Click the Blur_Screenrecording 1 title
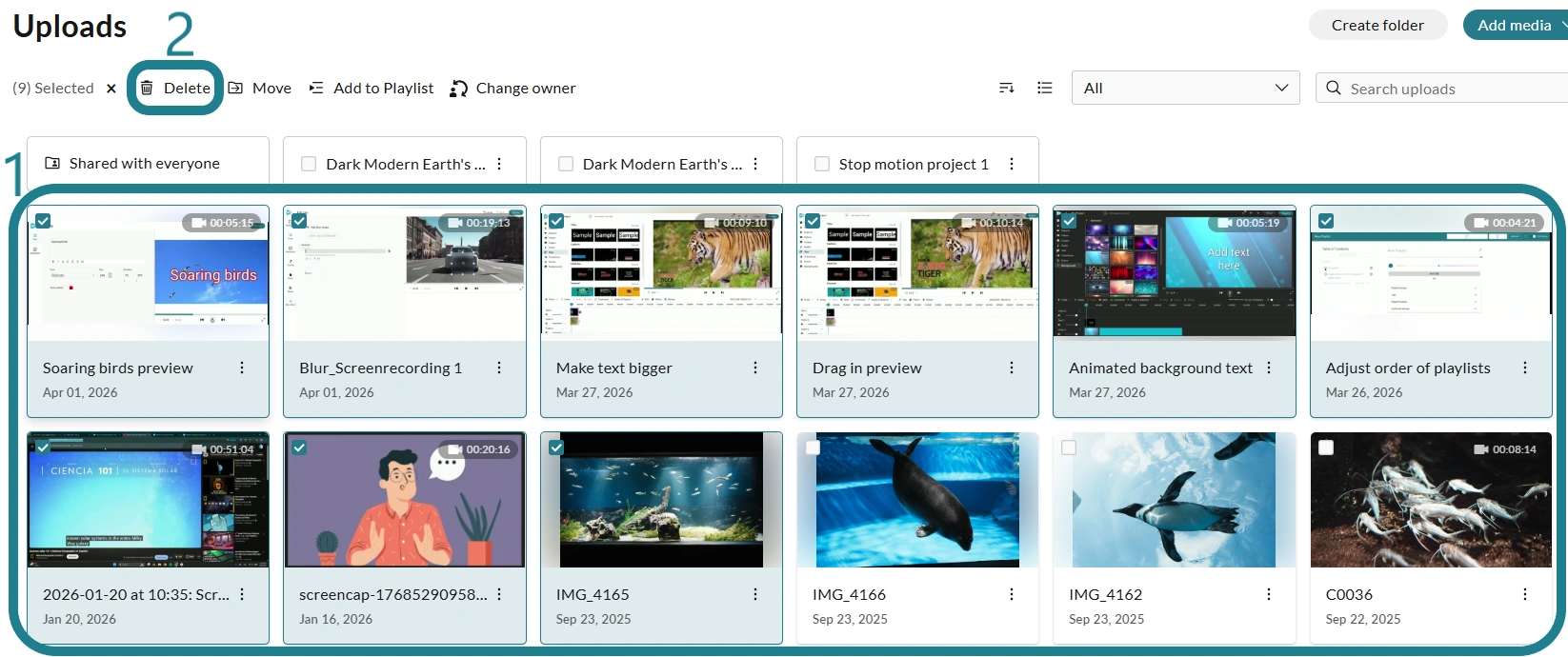Screen dimensions: 1568x657 point(380,368)
